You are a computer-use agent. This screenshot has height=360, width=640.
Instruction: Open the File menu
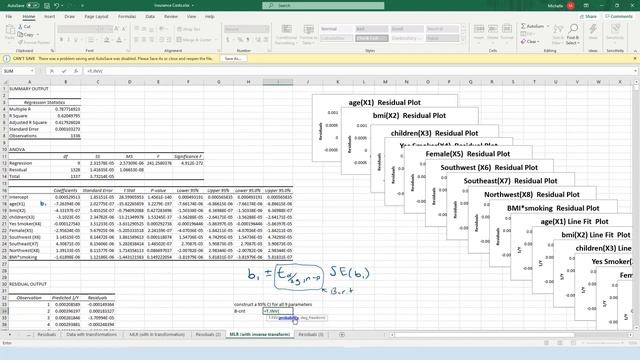(x=9, y=17)
